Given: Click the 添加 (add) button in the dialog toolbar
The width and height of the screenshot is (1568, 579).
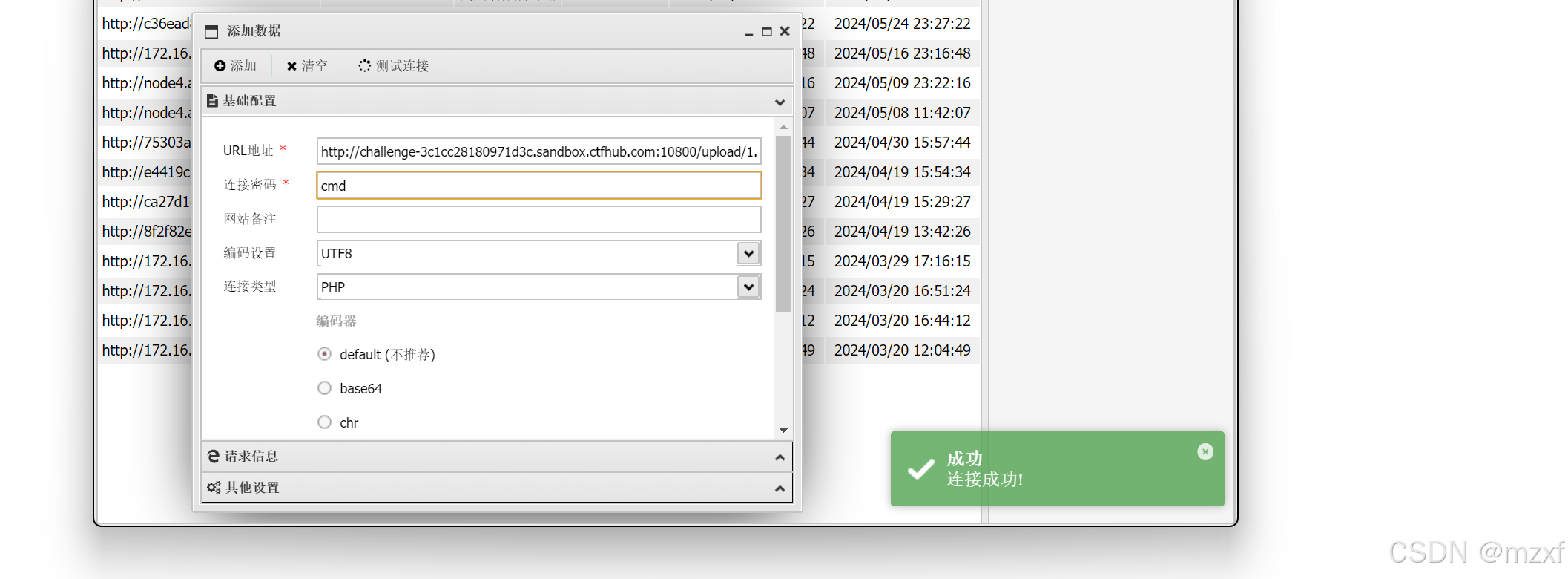Looking at the screenshot, I should 235,66.
